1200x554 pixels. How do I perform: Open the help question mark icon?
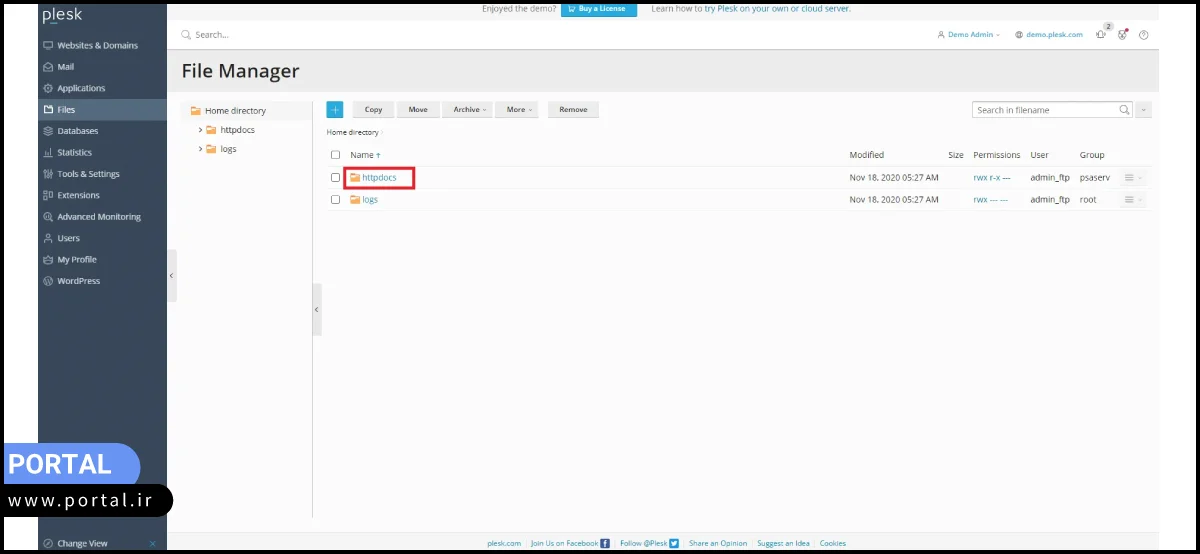click(1144, 35)
